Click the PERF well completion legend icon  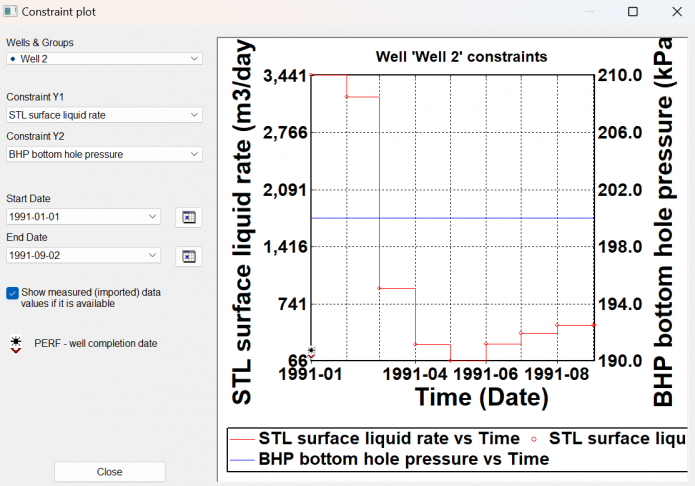tap(15, 344)
